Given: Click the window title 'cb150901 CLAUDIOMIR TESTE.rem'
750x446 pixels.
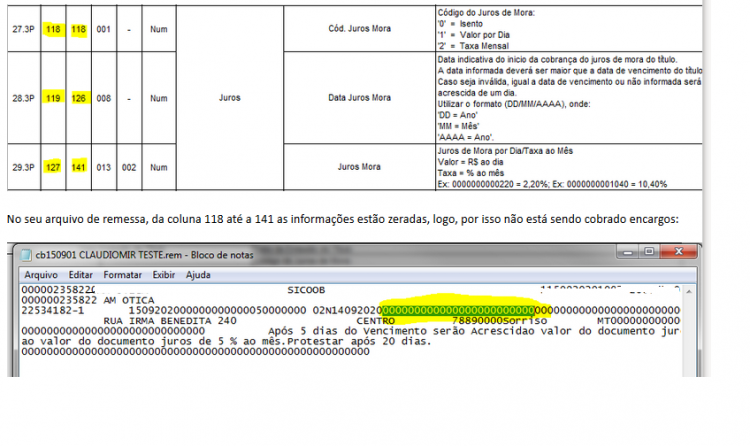Looking at the screenshot, I should [x=109, y=255].
